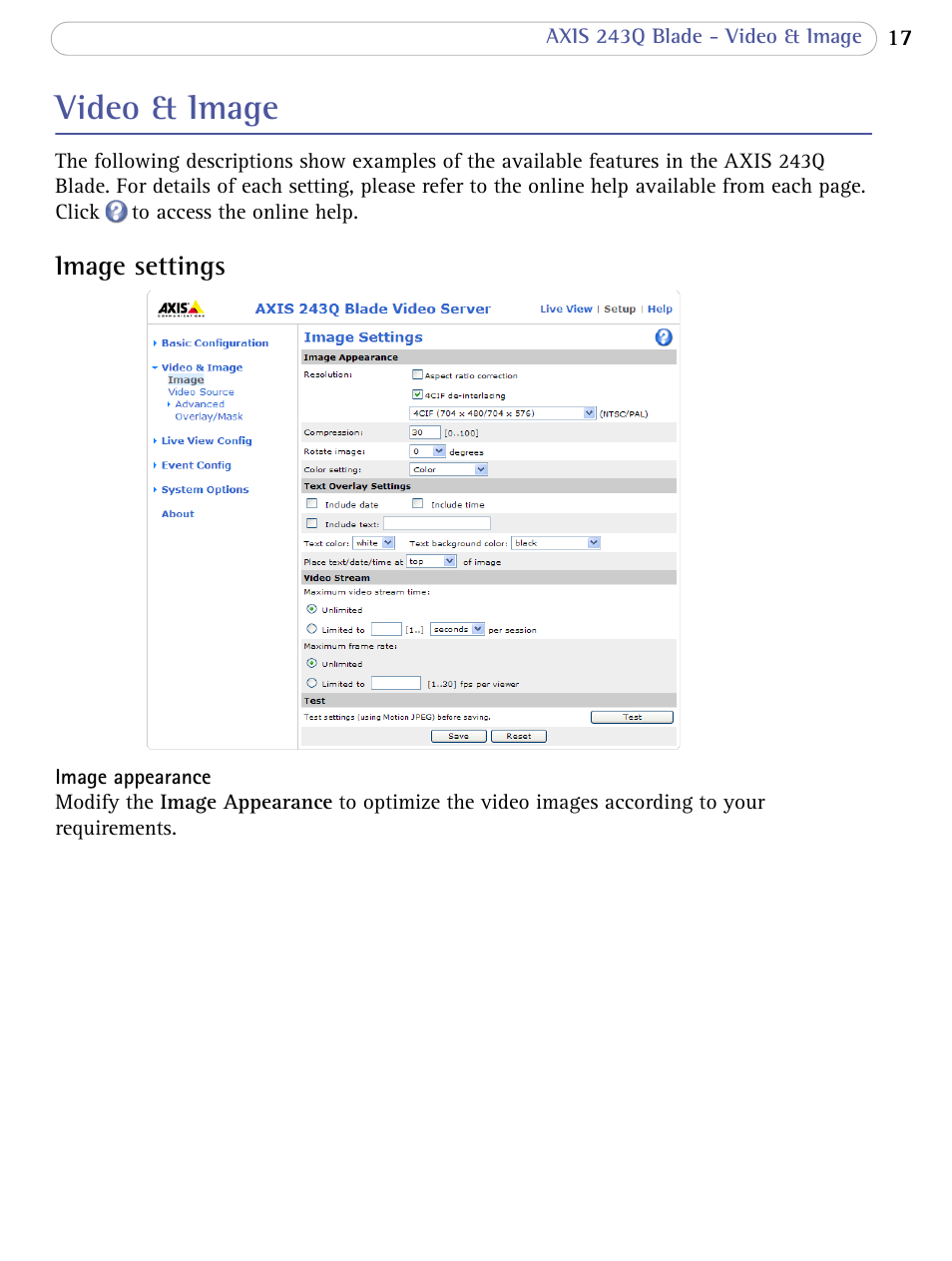The width and height of the screenshot is (952, 1261).
Task: Select Unlimited for maximum frame rate
Action: [312, 663]
